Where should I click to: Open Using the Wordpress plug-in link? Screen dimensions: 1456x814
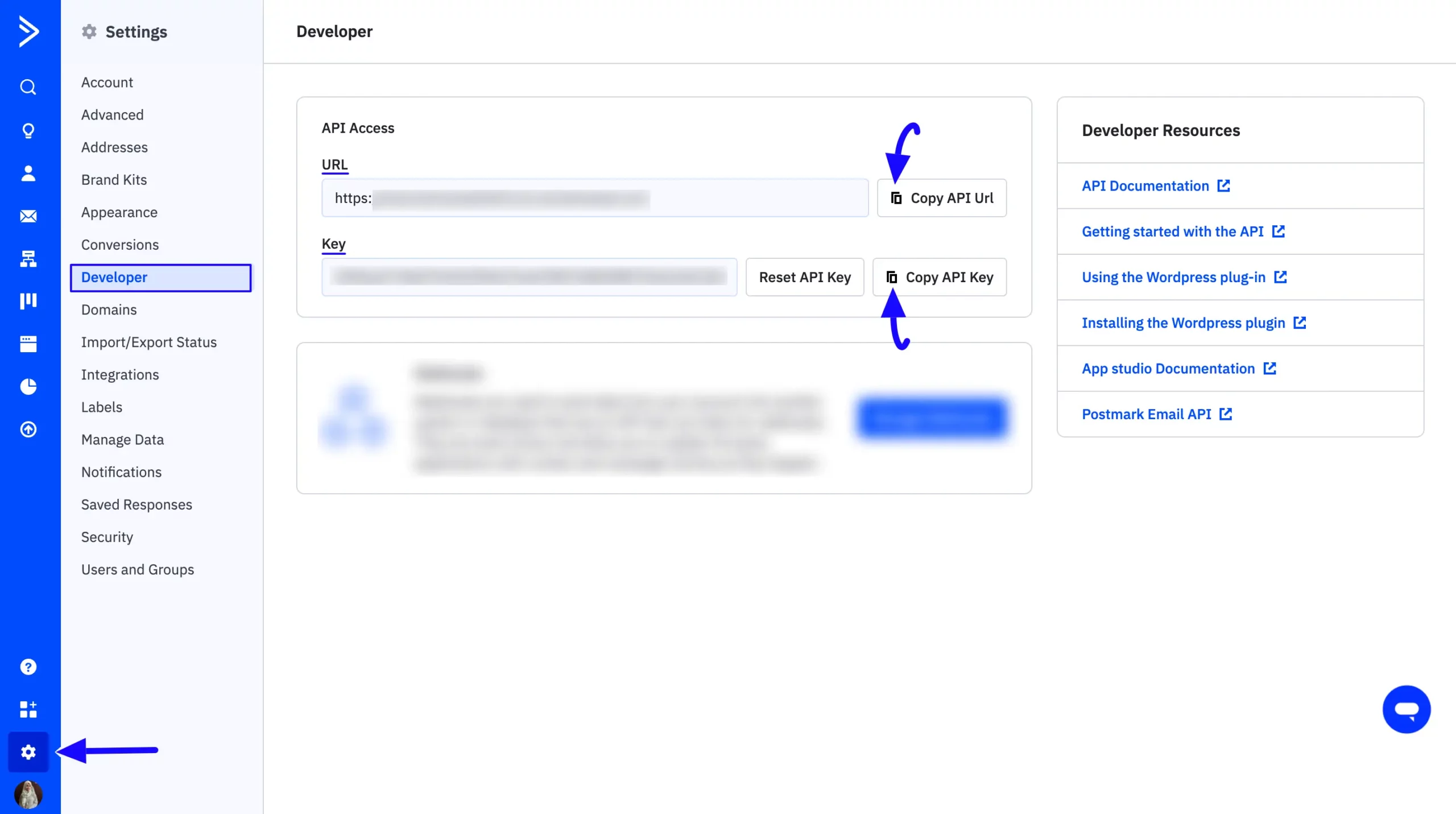click(1174, 277)
